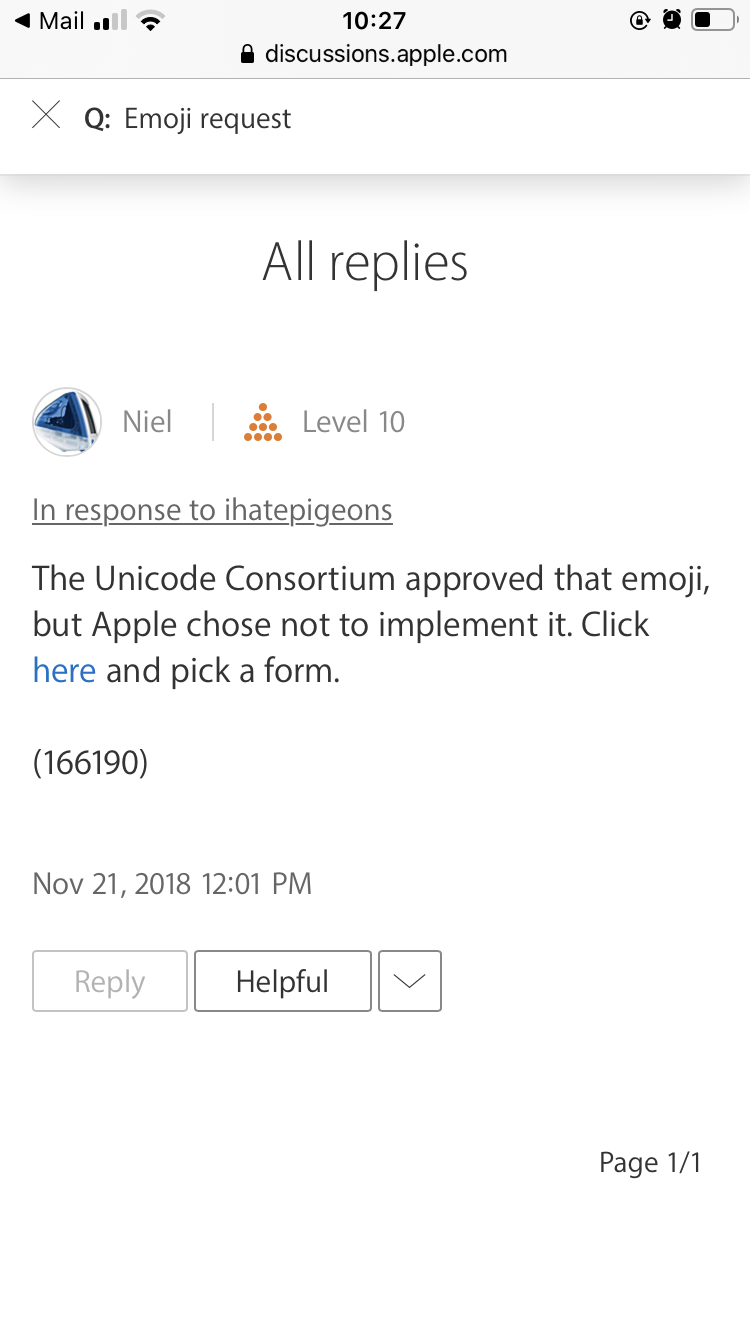Image resolution: width=750 pixels, height=1334 pixels.
Task: Tap the discussions.apple.com address bar
Action: pos(385,54)
